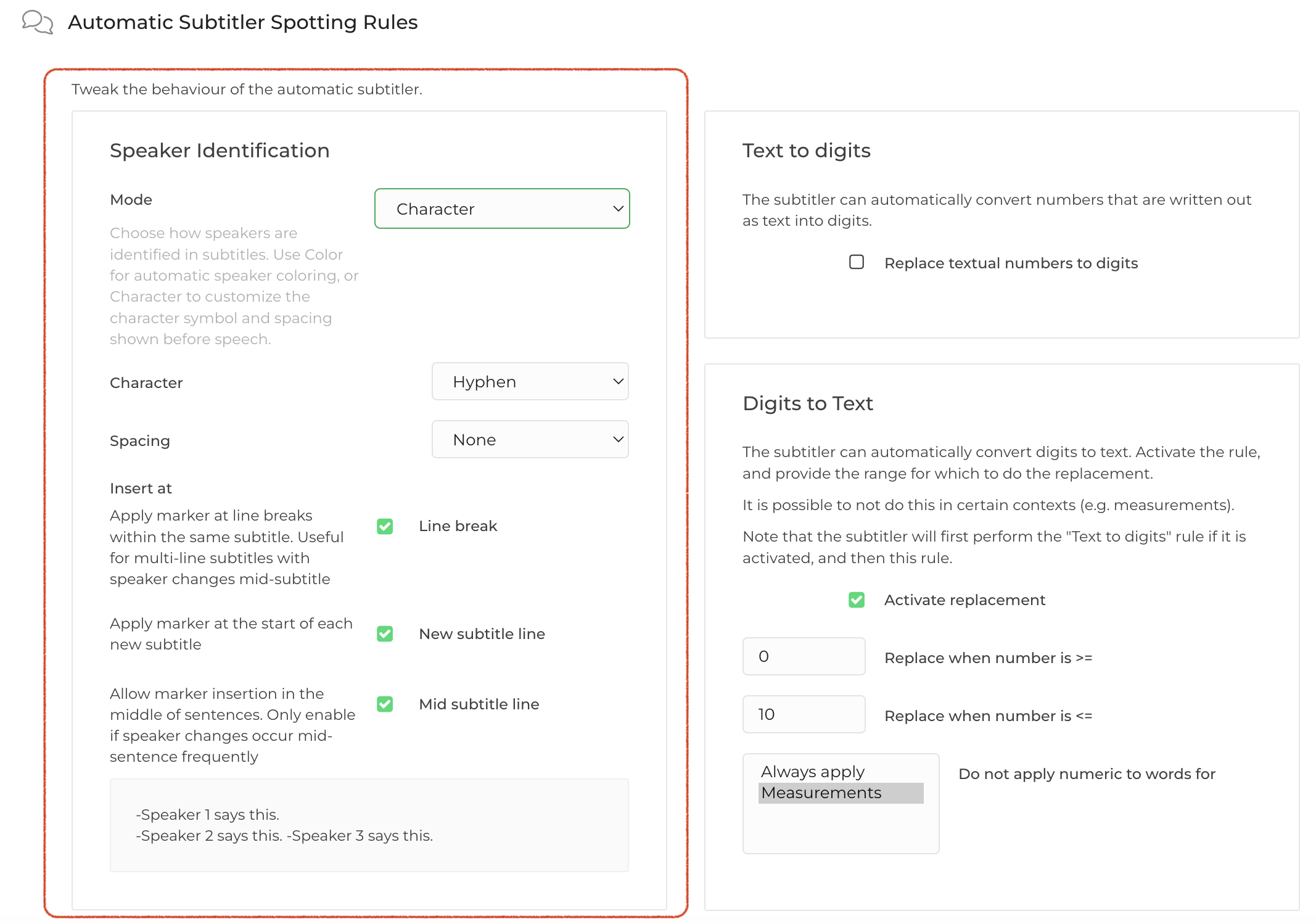
Task: Disable the Mid subtitle line checkbox
Action: (385, 704)
